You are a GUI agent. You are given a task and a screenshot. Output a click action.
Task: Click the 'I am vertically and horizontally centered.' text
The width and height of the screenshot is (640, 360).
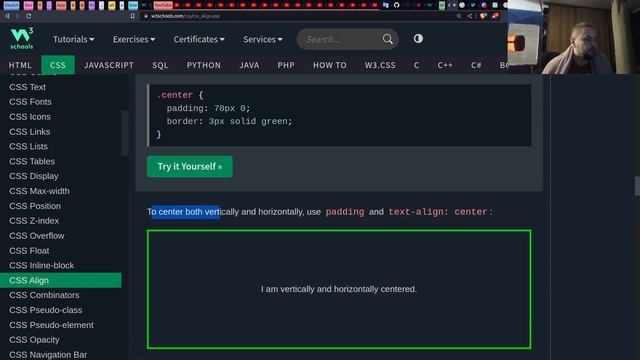click(339, 289)
